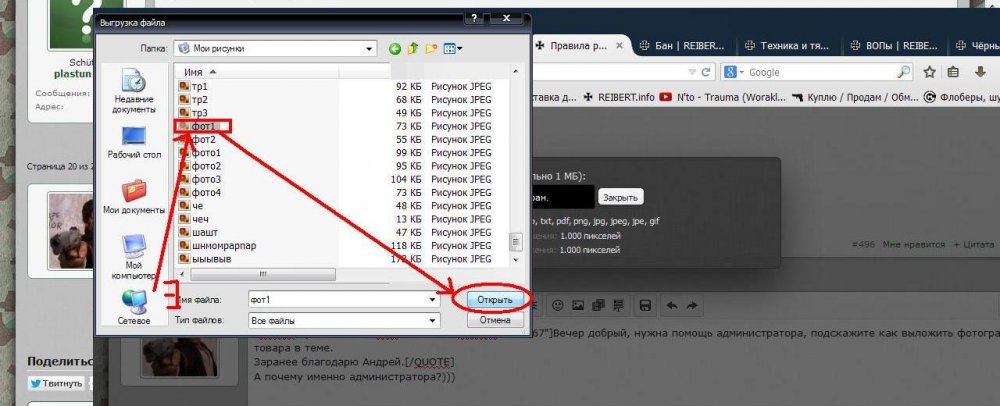Open the N'to - Trauma YouTube bookmark
The image size is (1000, 406).
[723, 97]
